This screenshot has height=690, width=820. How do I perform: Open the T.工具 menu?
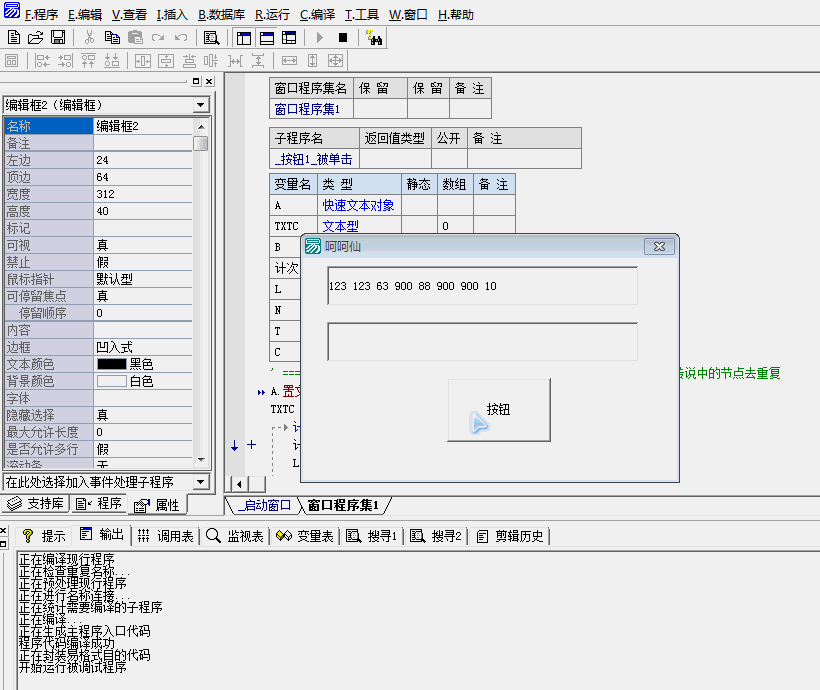click(x=362, y=15)
